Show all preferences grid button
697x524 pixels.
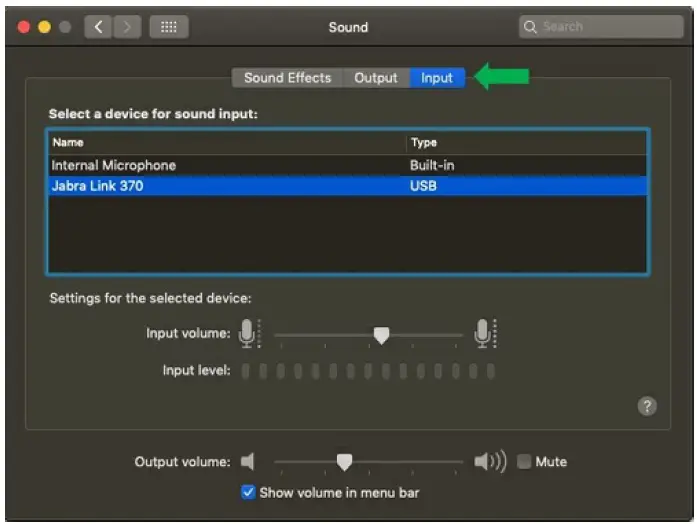coord(169,27)
